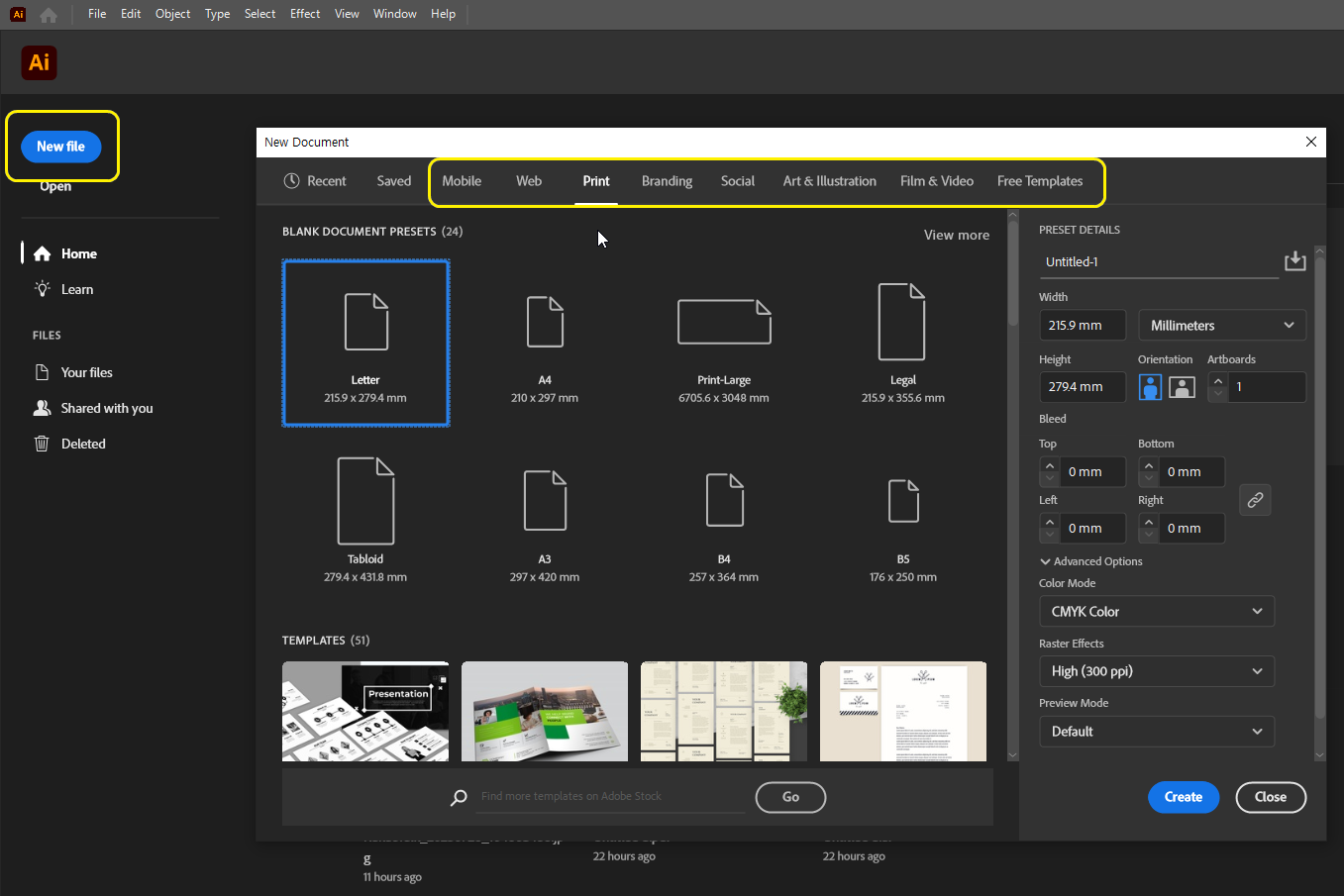Click the Close button in dialog
Viewport: 1344px width, 896px height.
coord(1271,797)
